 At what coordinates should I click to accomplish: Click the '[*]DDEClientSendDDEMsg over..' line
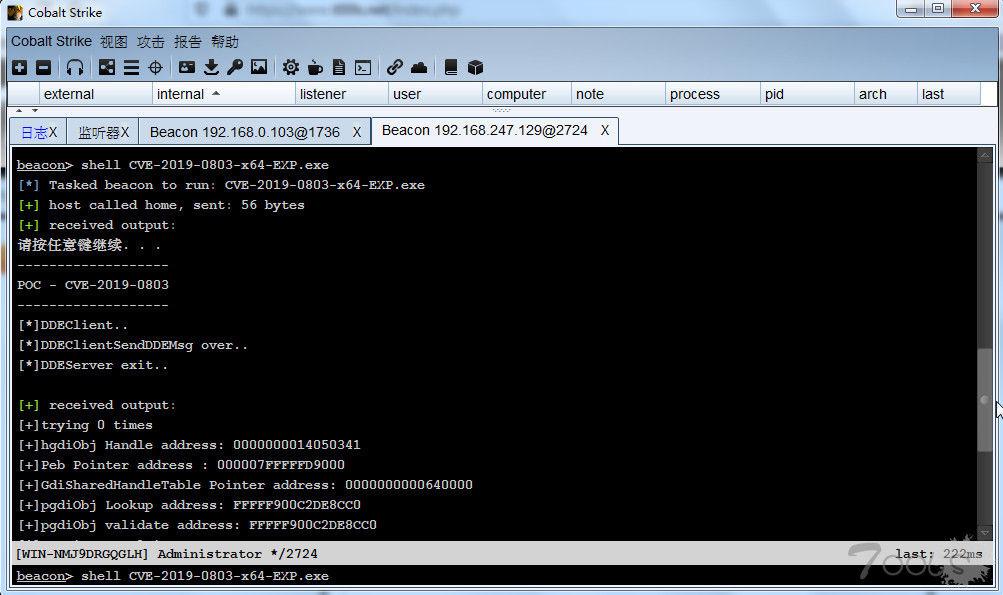click(132, 345)
